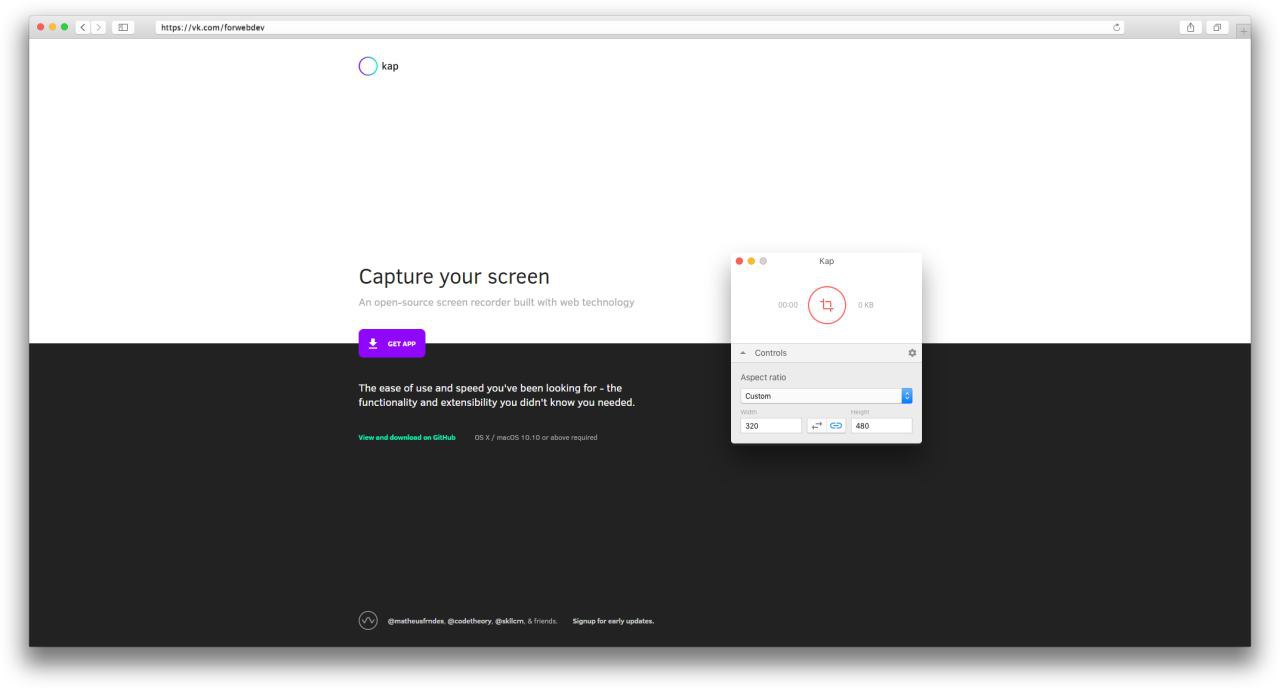The height and width of the screenshot is (689, 1280).
Task: Click the red crop record button in Kap
Action: point(827,305)
